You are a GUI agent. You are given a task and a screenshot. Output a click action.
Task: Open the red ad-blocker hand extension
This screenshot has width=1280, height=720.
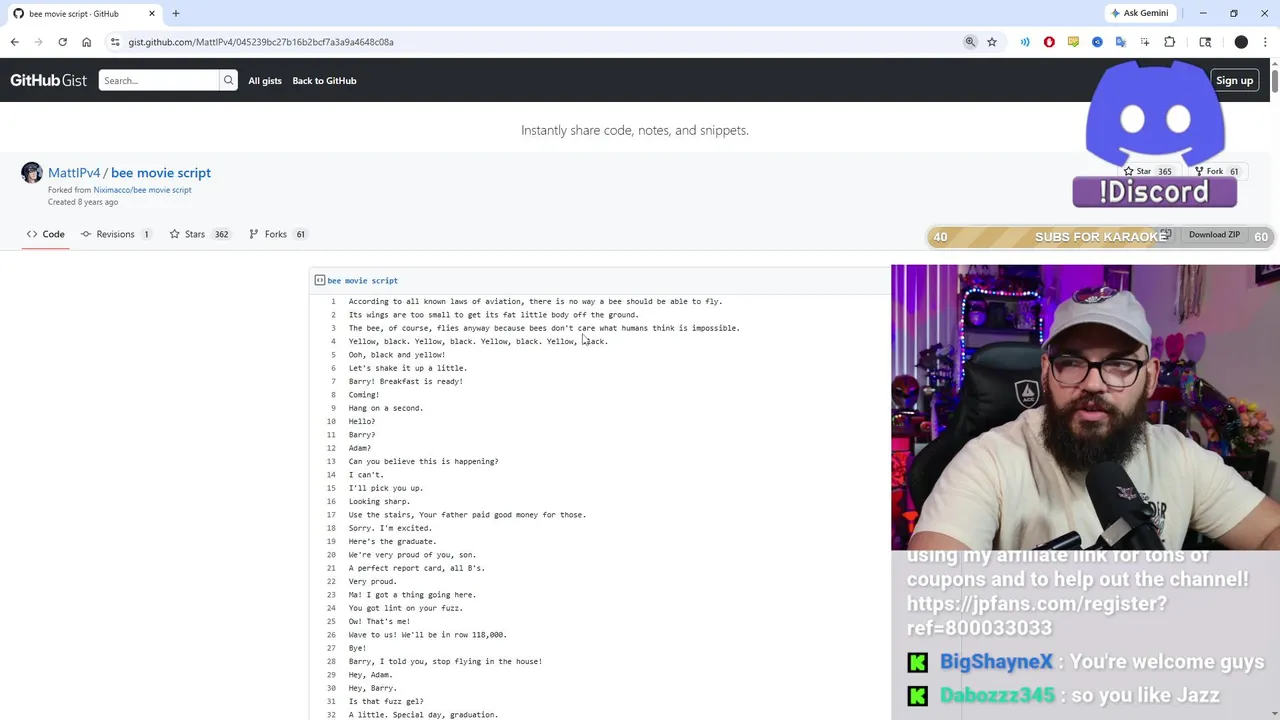1049,42
